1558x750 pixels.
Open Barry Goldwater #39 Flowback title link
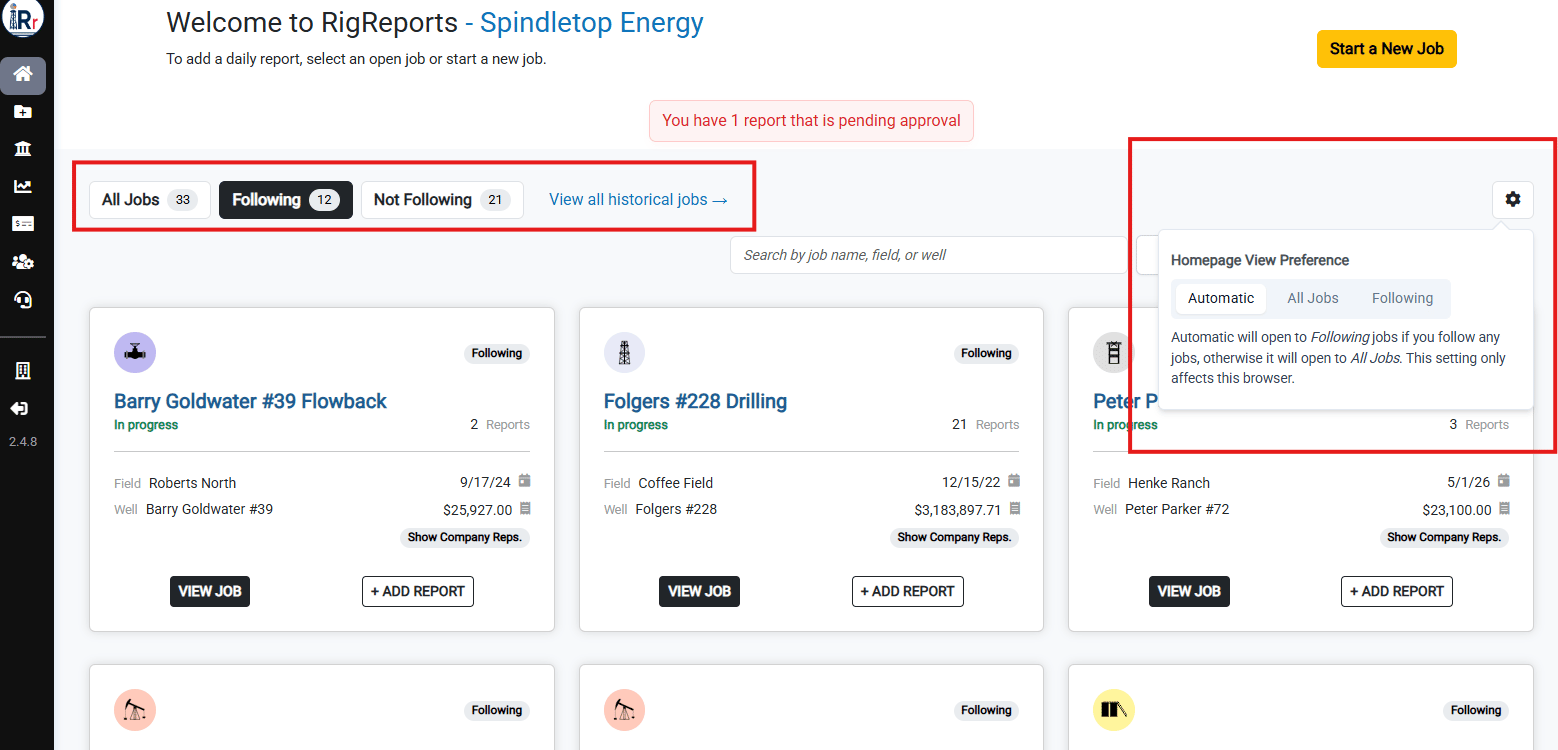pyautogui.click(x=250, y=401)
